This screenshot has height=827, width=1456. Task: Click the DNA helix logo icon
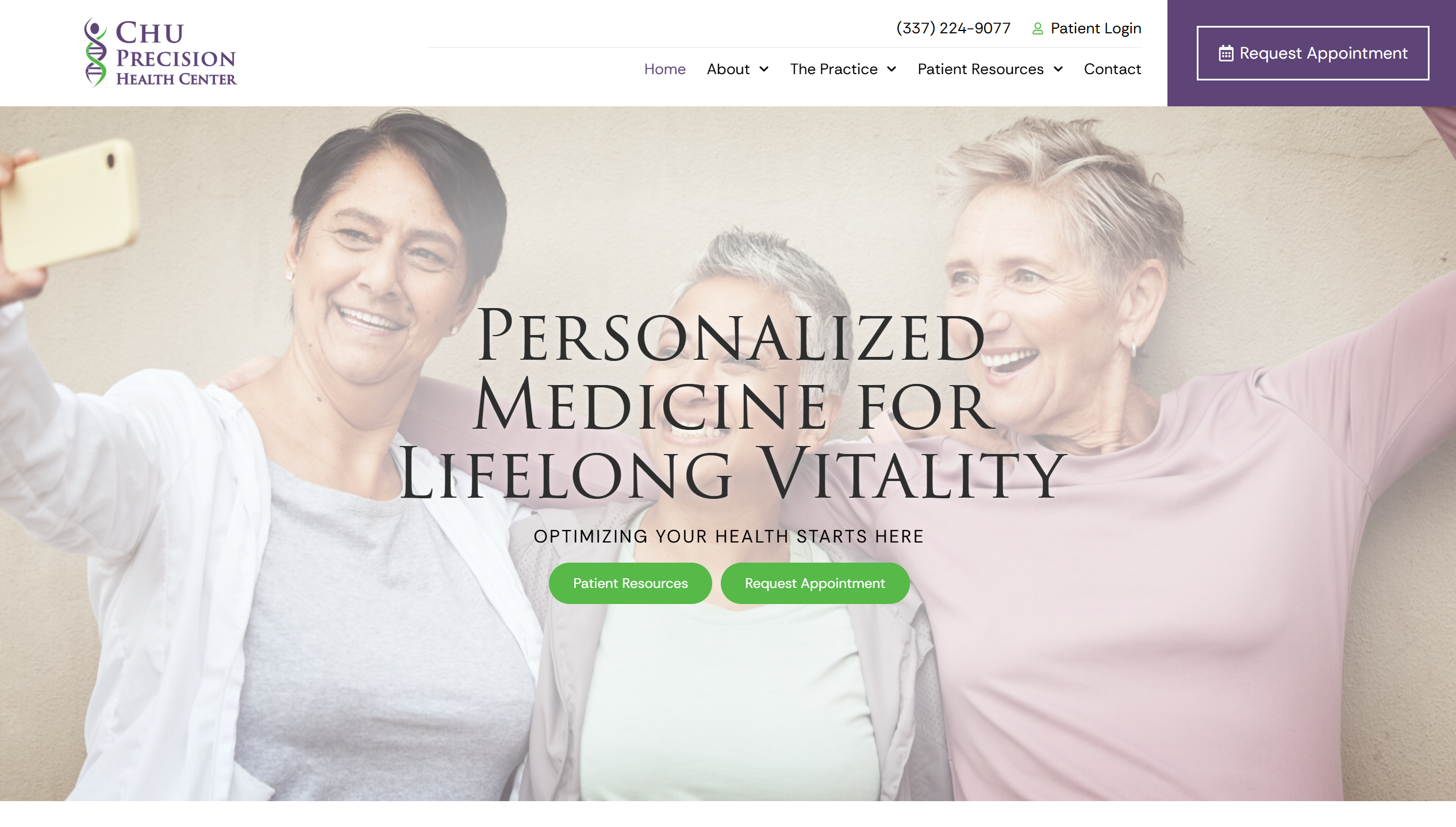point(95,53)
